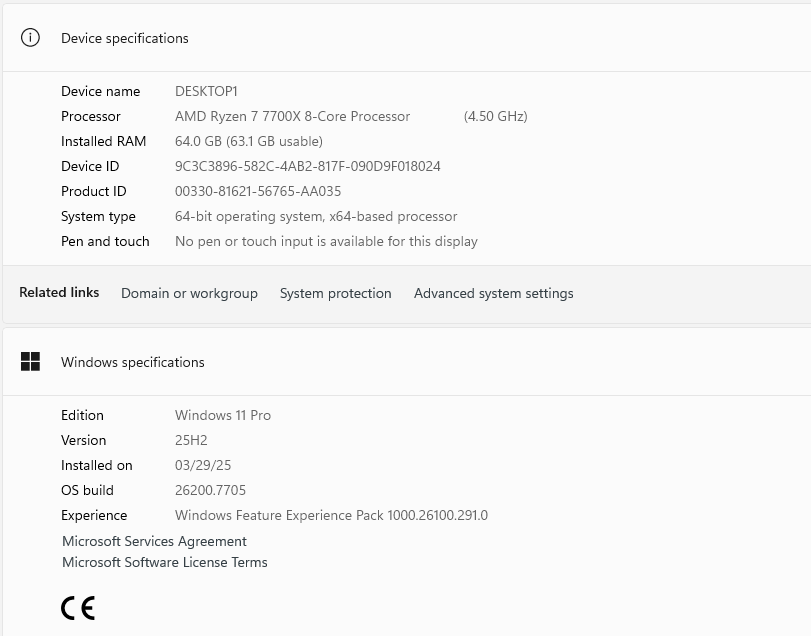Screen dimensions: 811x636
Task: Open the Domain or workgroup link
Action: click(x=189, y=293)
